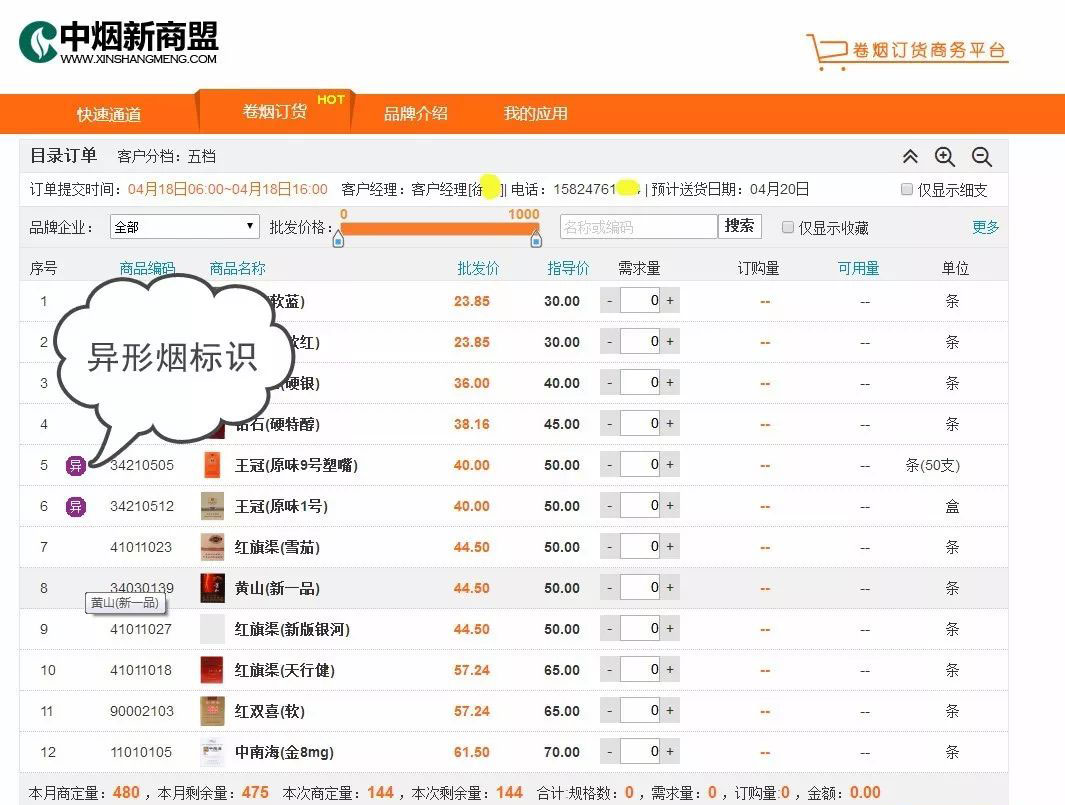Click quantity field for 王冠(原味1号)
Screen dimensions: 1065x805
coord(640,506)
